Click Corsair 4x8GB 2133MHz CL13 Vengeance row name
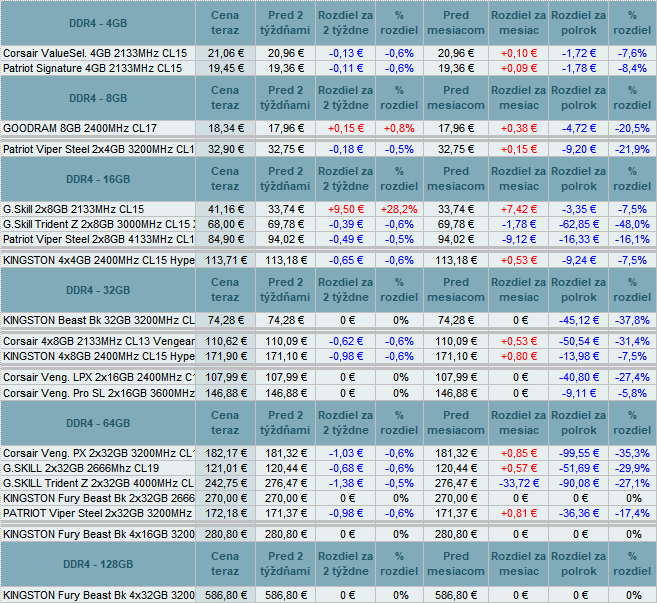Viewport: 657px width, 603px height. click(x=98, y=342)
